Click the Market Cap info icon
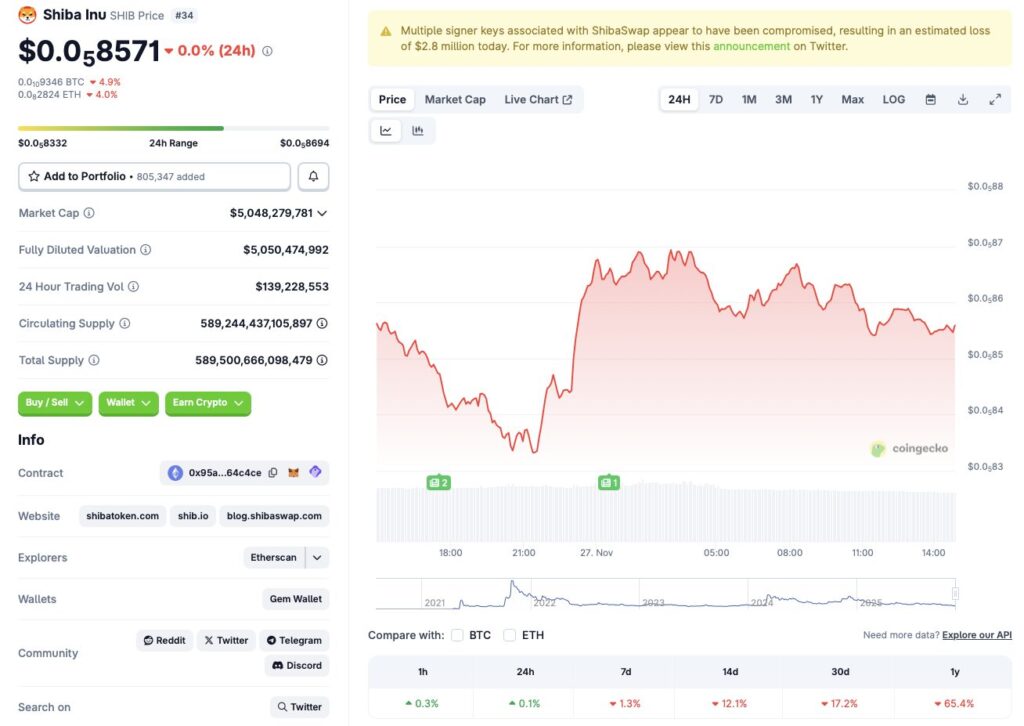The width and height of the screenshot is (1024, 726). [89, 213]
